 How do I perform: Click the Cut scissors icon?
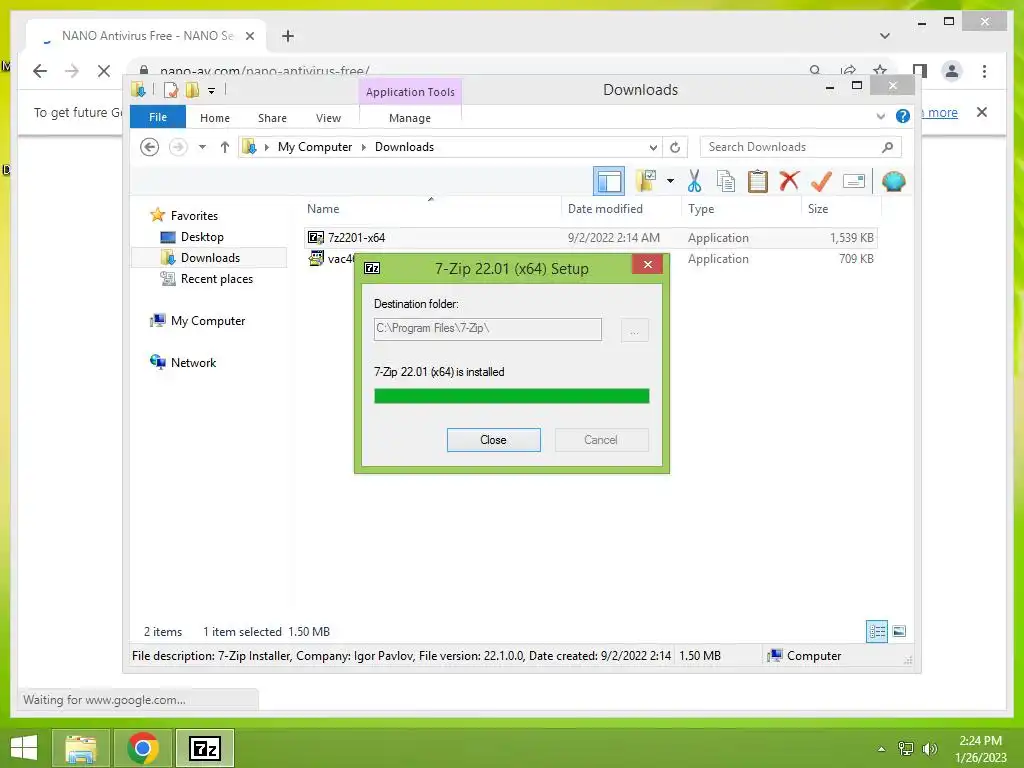[x=694, y=181]
